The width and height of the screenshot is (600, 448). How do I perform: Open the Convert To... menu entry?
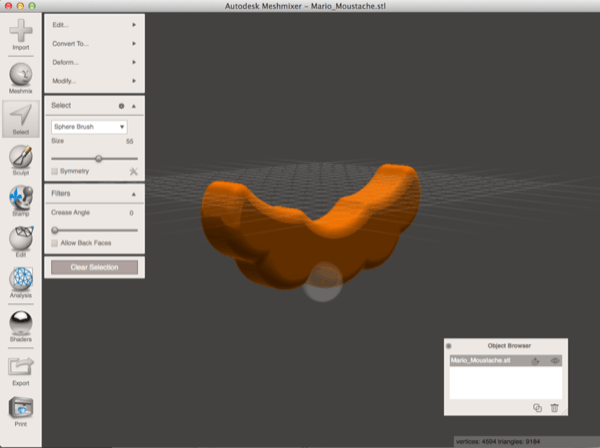coord(95,44)
